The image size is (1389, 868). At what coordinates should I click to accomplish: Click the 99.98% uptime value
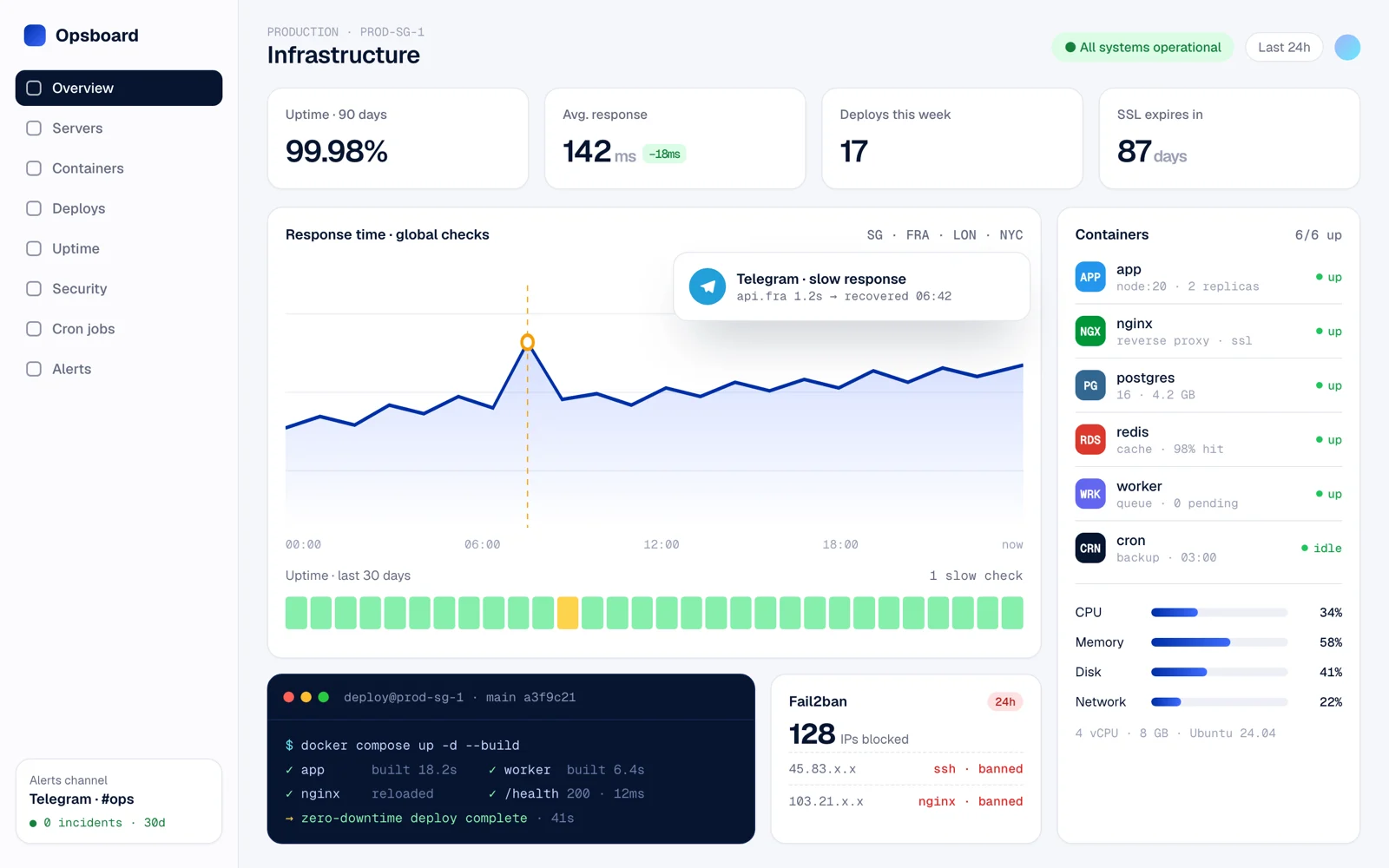coord(337,152)
